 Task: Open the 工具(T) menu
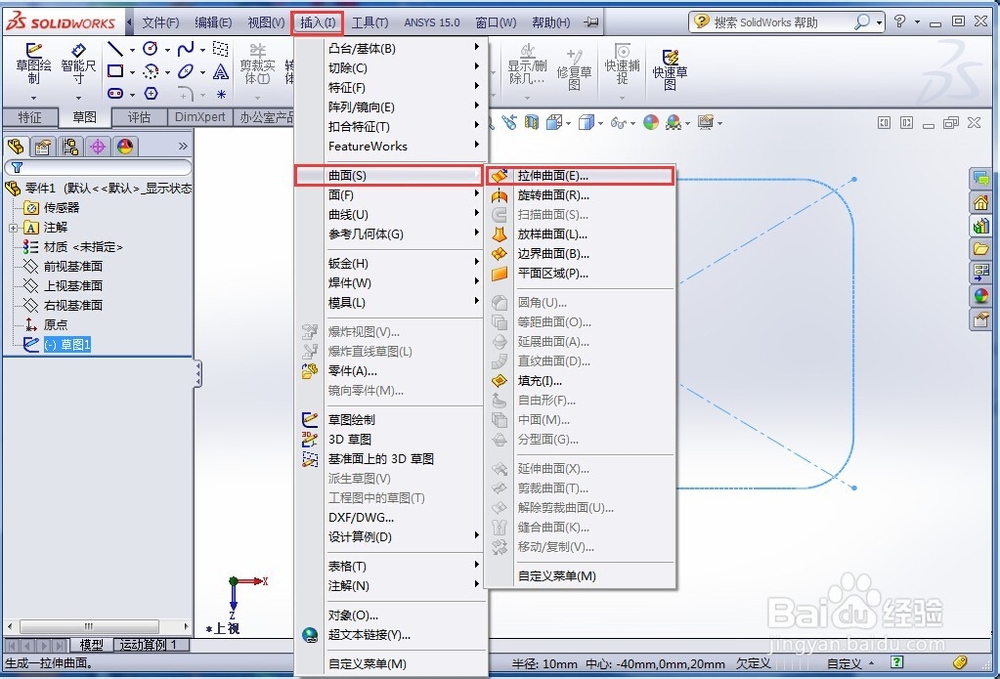[x=370, y=23]
